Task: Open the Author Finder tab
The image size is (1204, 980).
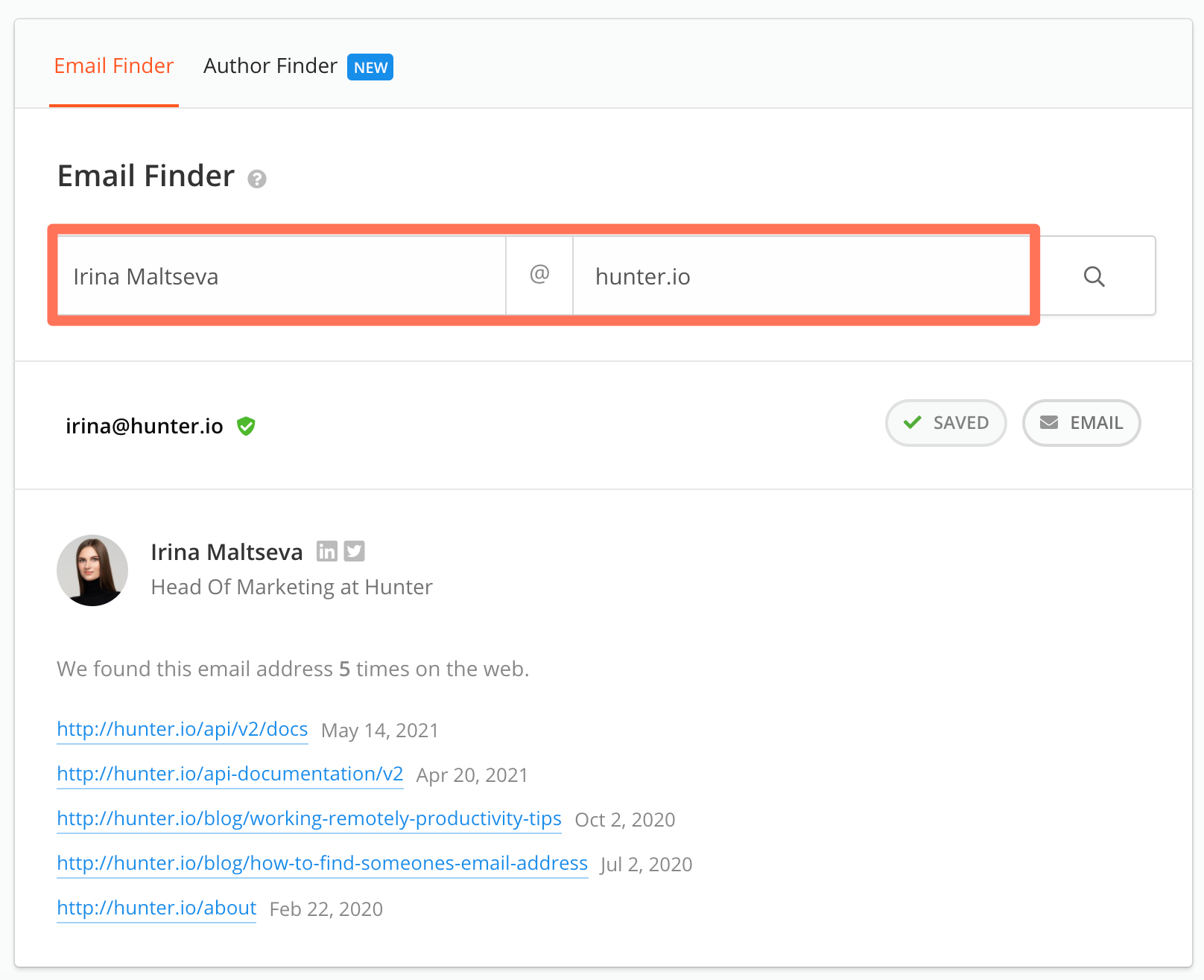Action: coord(270,66)
